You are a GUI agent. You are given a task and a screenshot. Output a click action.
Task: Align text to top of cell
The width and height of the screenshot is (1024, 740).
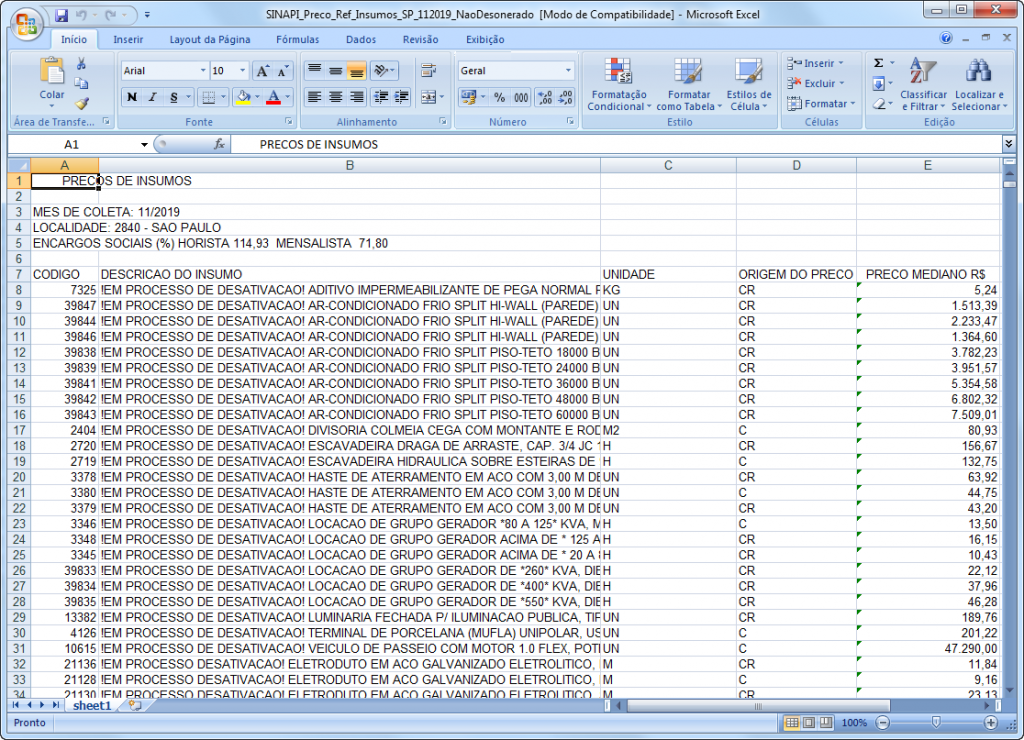coord(314,71)
